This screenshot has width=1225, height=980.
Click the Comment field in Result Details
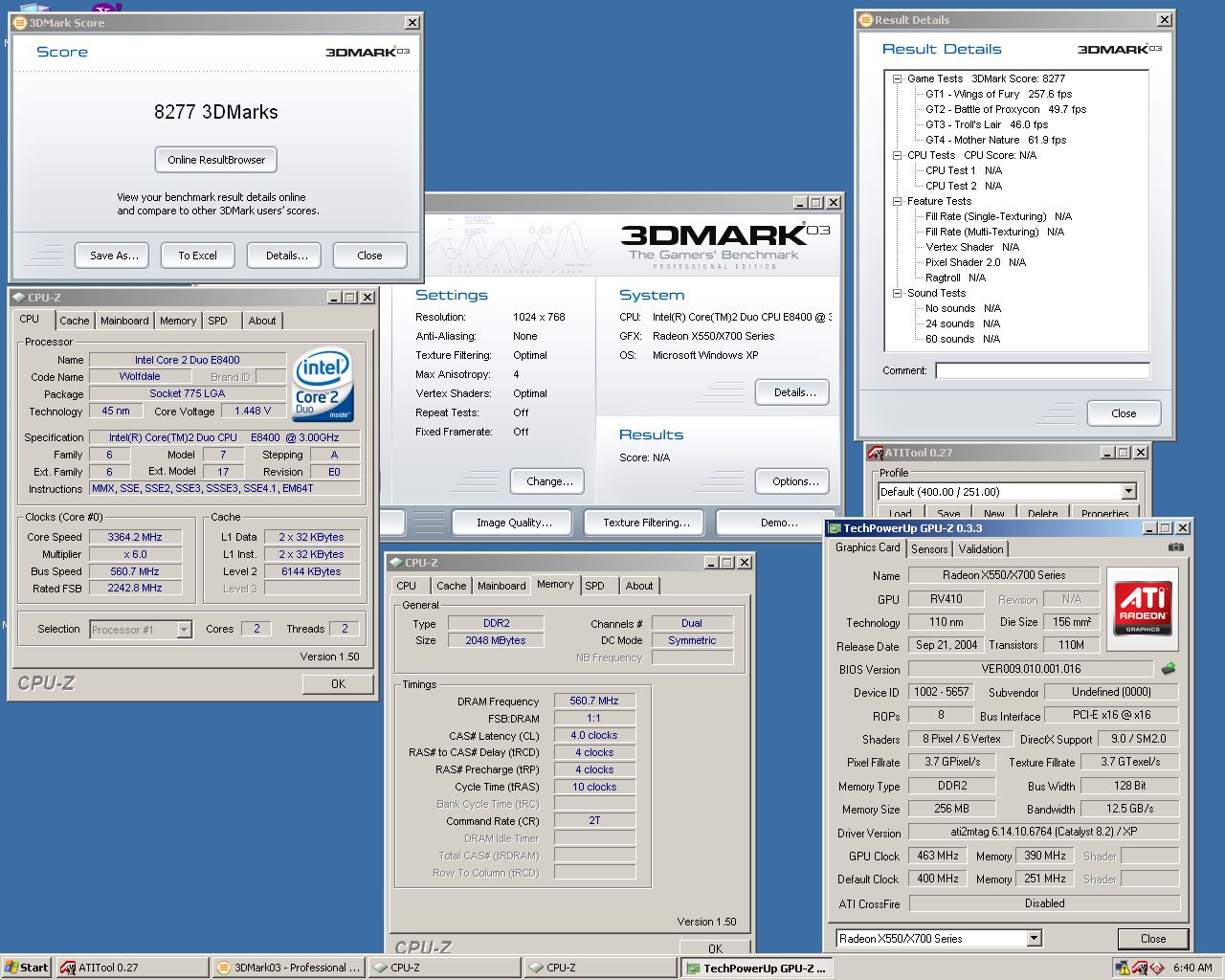1042,370
